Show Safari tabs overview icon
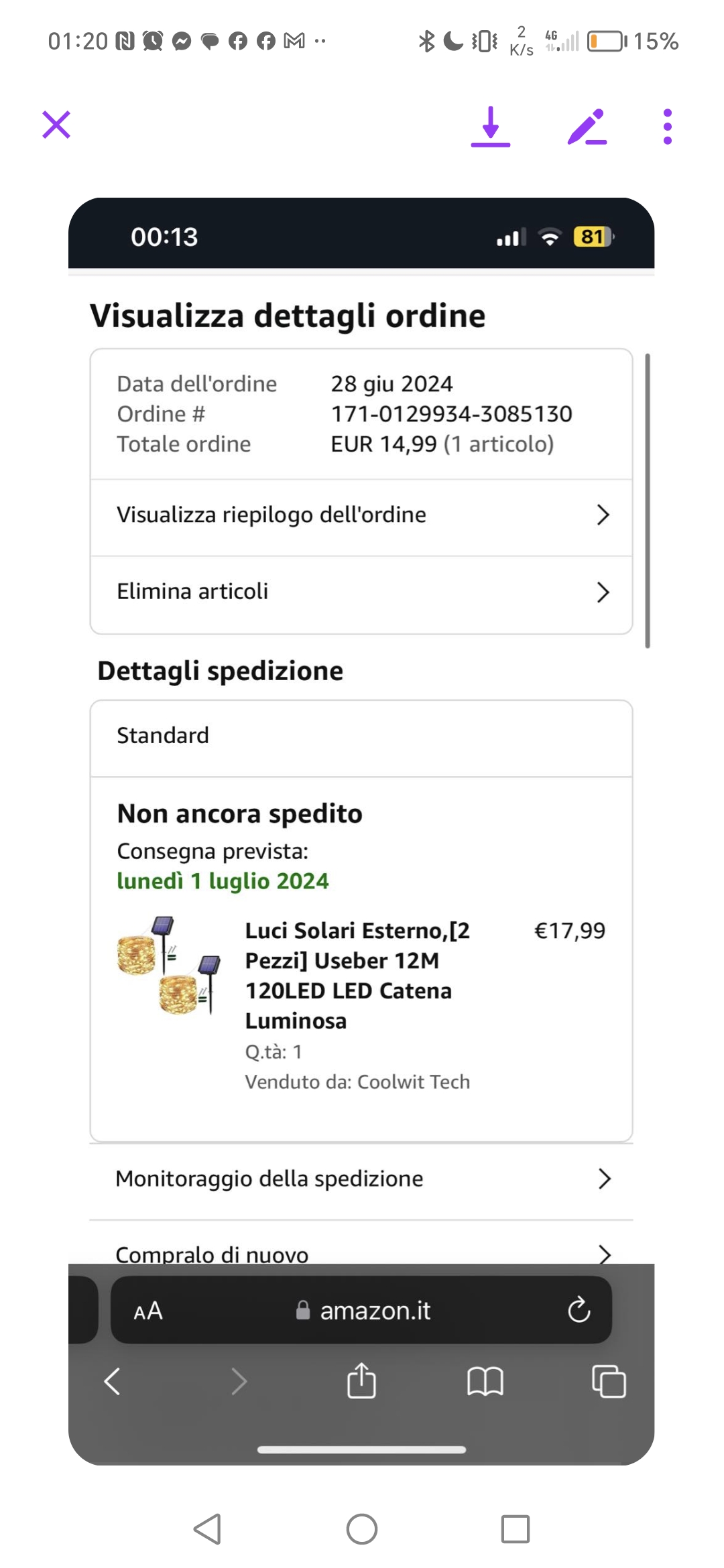 609,1382
